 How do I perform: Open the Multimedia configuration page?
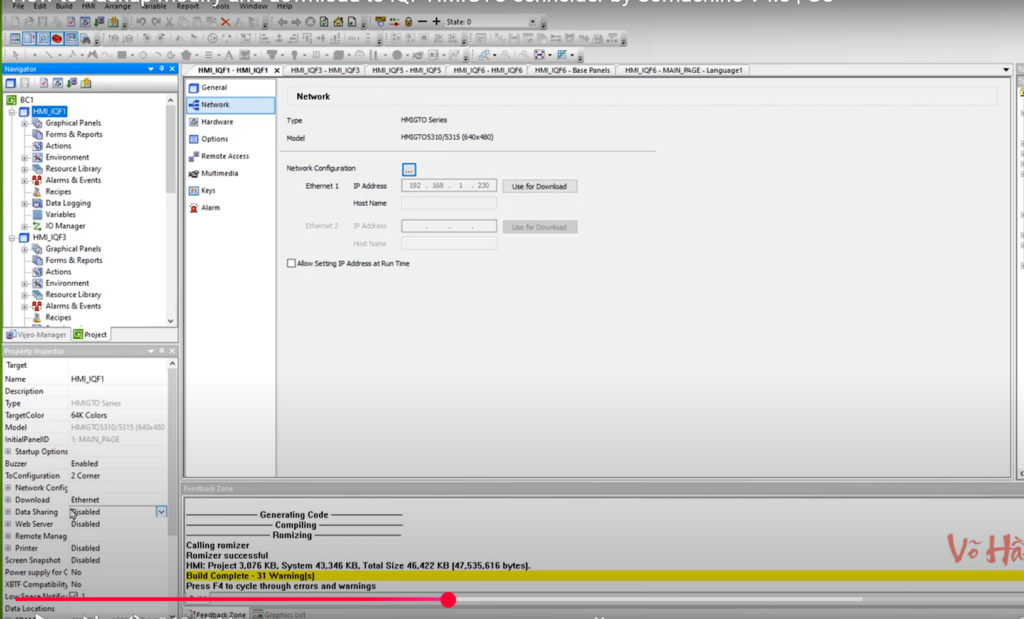pyautogui.click(x=219, y=172)
